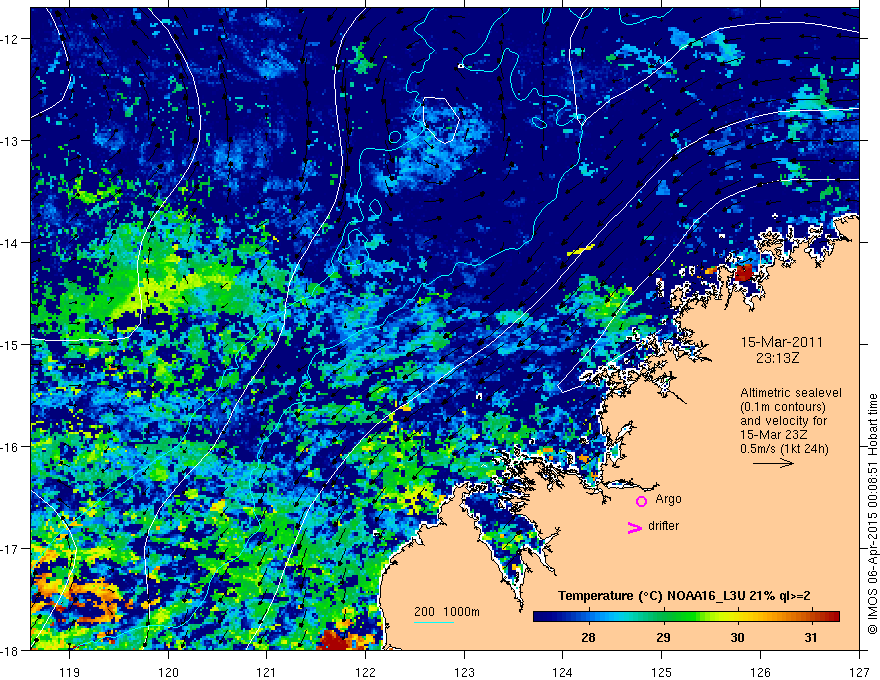The image size is (880, 680).
Task: Click the latitude label -18
Action: (x=10, y=650)
